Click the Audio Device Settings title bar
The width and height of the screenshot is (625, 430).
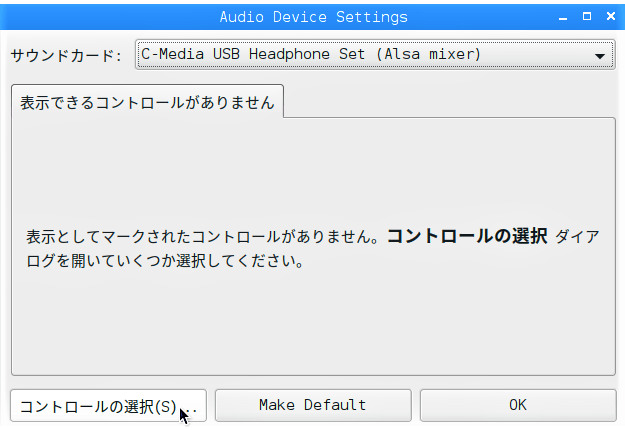279,17
